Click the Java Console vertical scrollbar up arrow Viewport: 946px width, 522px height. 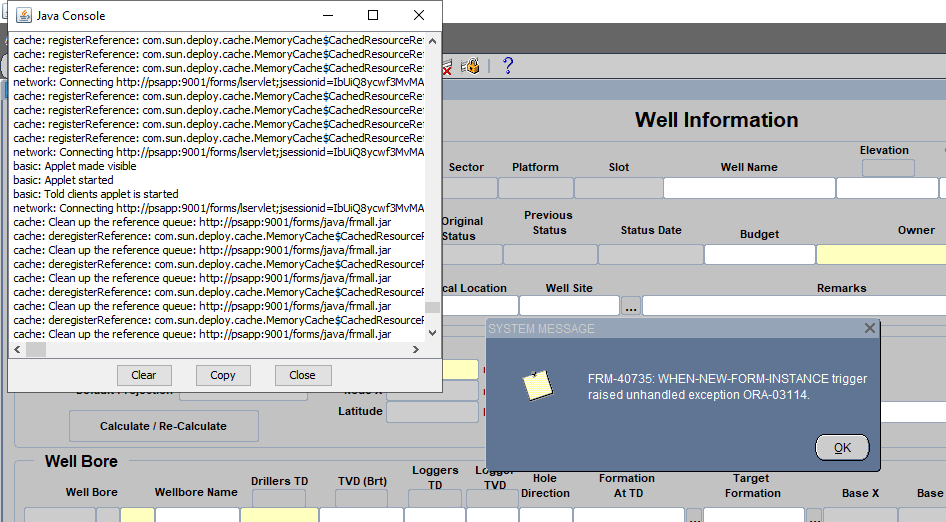click(432, 41)
